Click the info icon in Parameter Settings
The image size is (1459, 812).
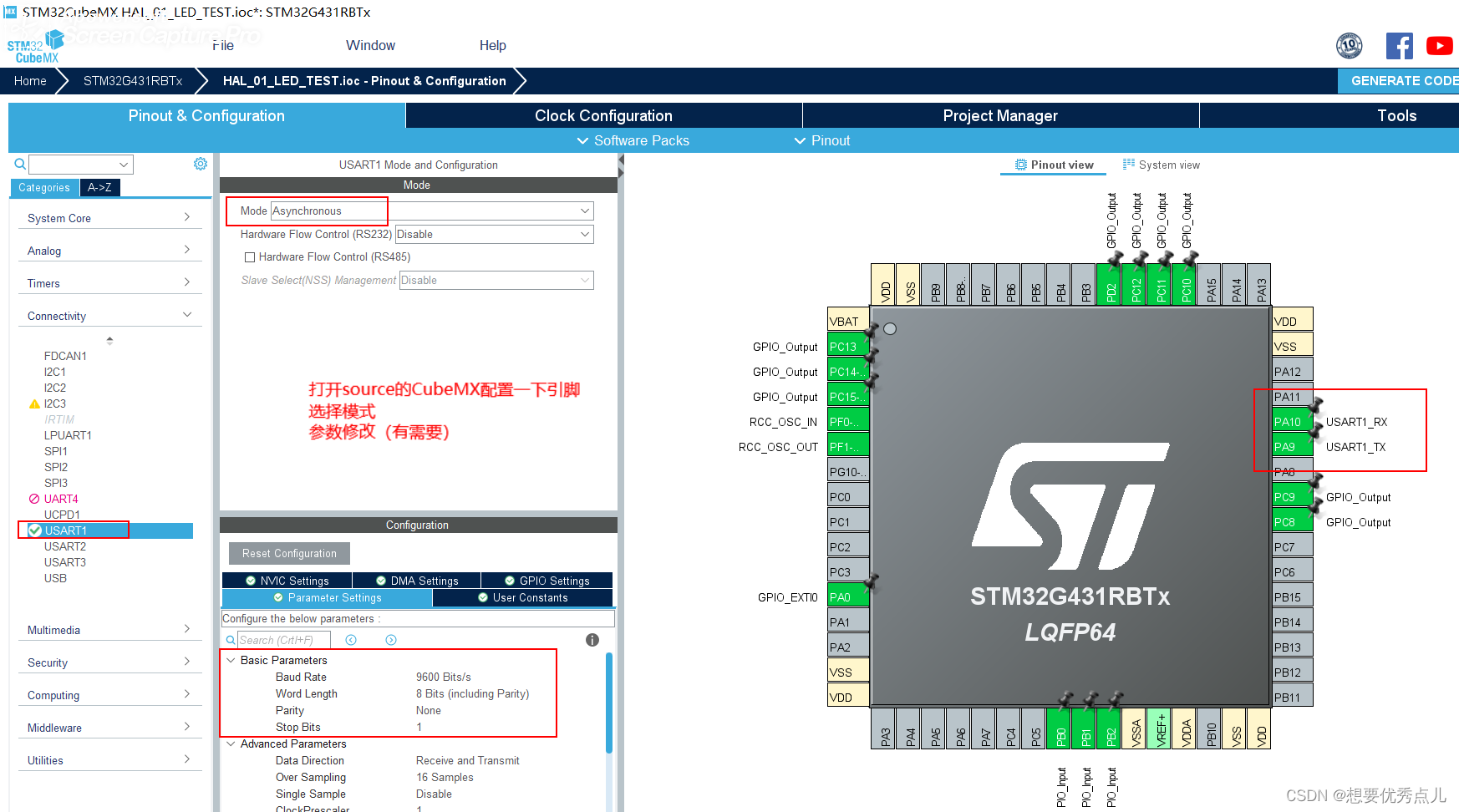point(592,639)
